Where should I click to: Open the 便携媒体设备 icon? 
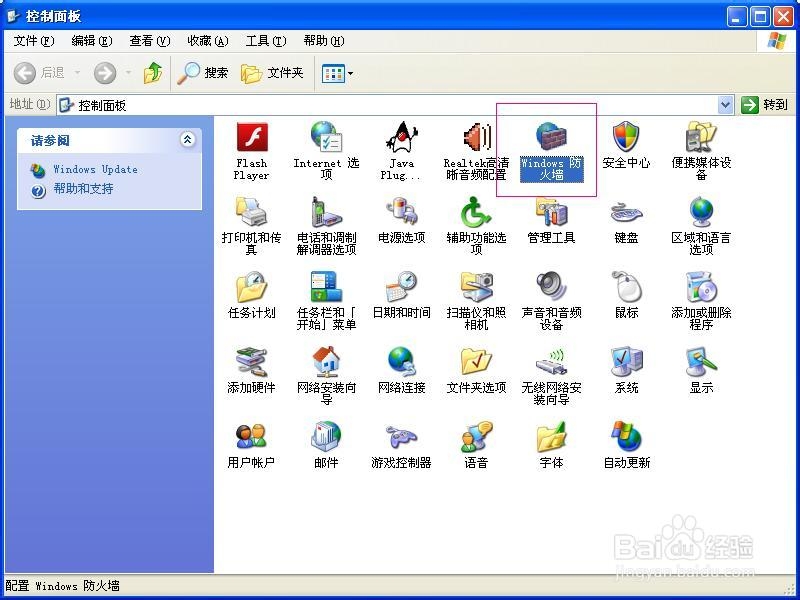click(x=701, y=137)
